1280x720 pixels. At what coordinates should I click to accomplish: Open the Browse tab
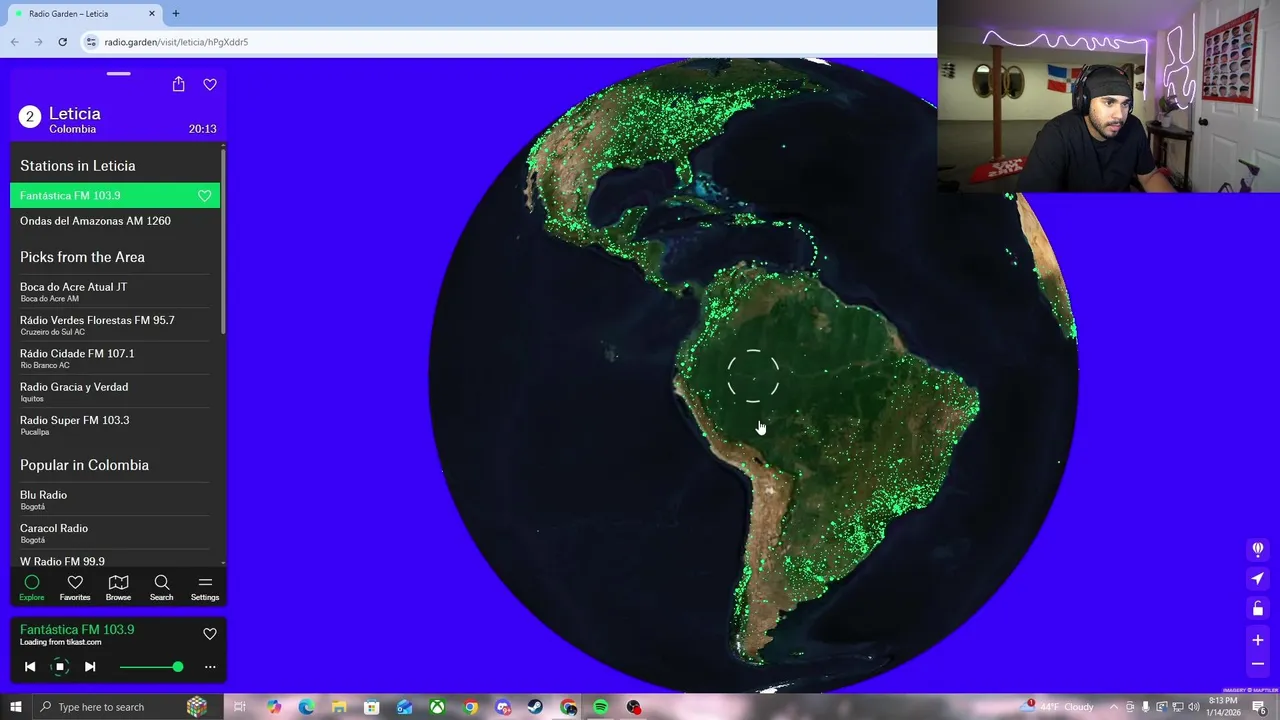[118, 588]
